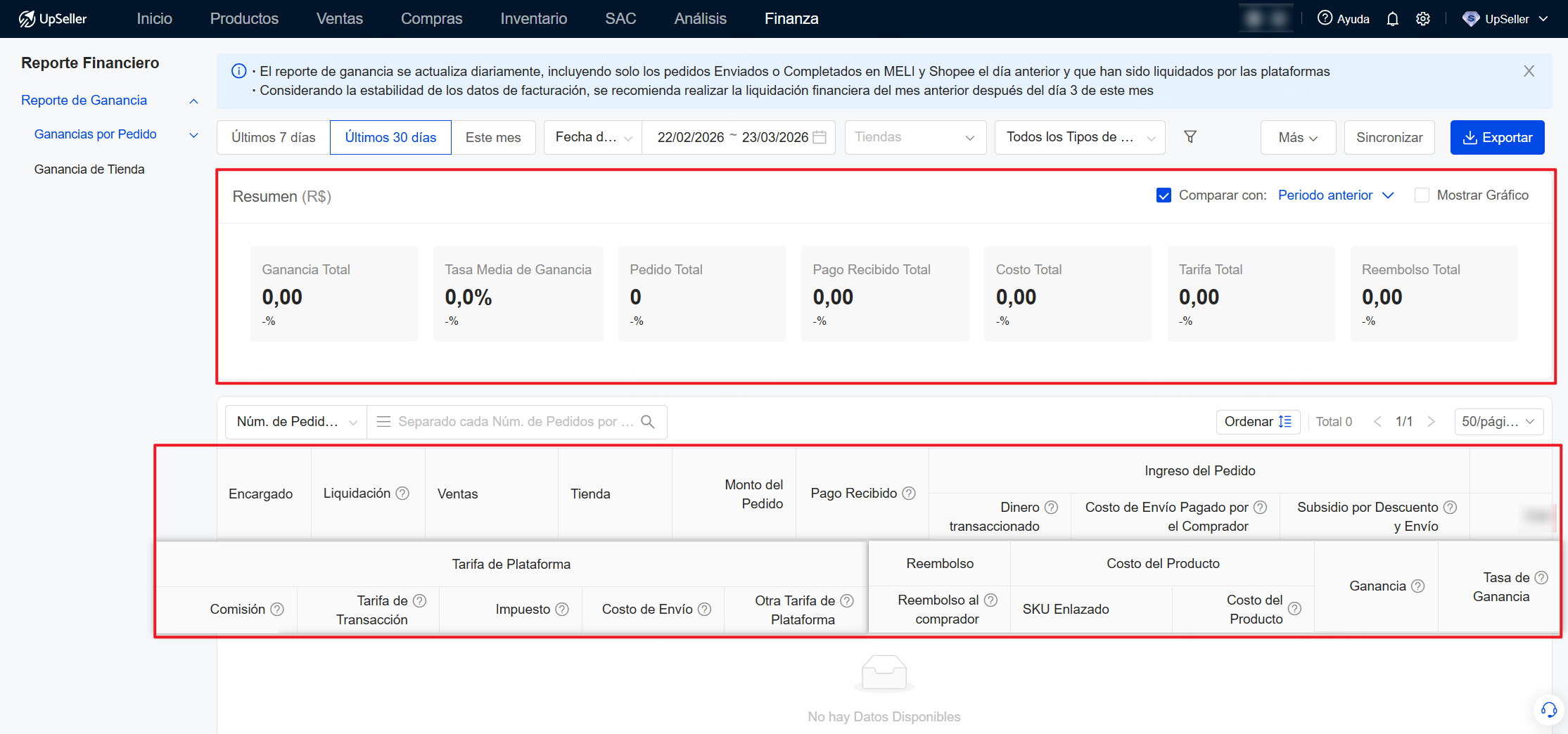Image resolution: width=1568 pixels, height=734 pixels.
Task: Enable the Mostrar Gráfico checkbox
Action: click(x=1422, y=195)
